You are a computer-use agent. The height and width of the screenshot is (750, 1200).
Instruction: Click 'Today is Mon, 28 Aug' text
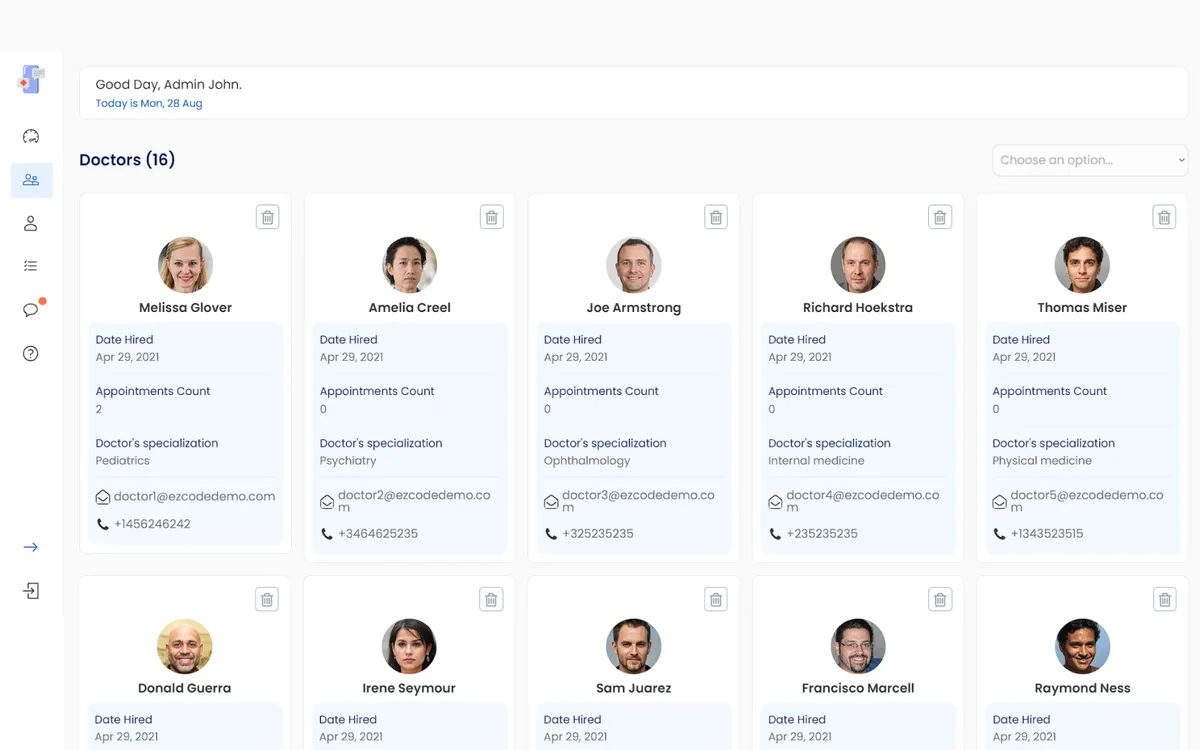(x=149, y=103)
